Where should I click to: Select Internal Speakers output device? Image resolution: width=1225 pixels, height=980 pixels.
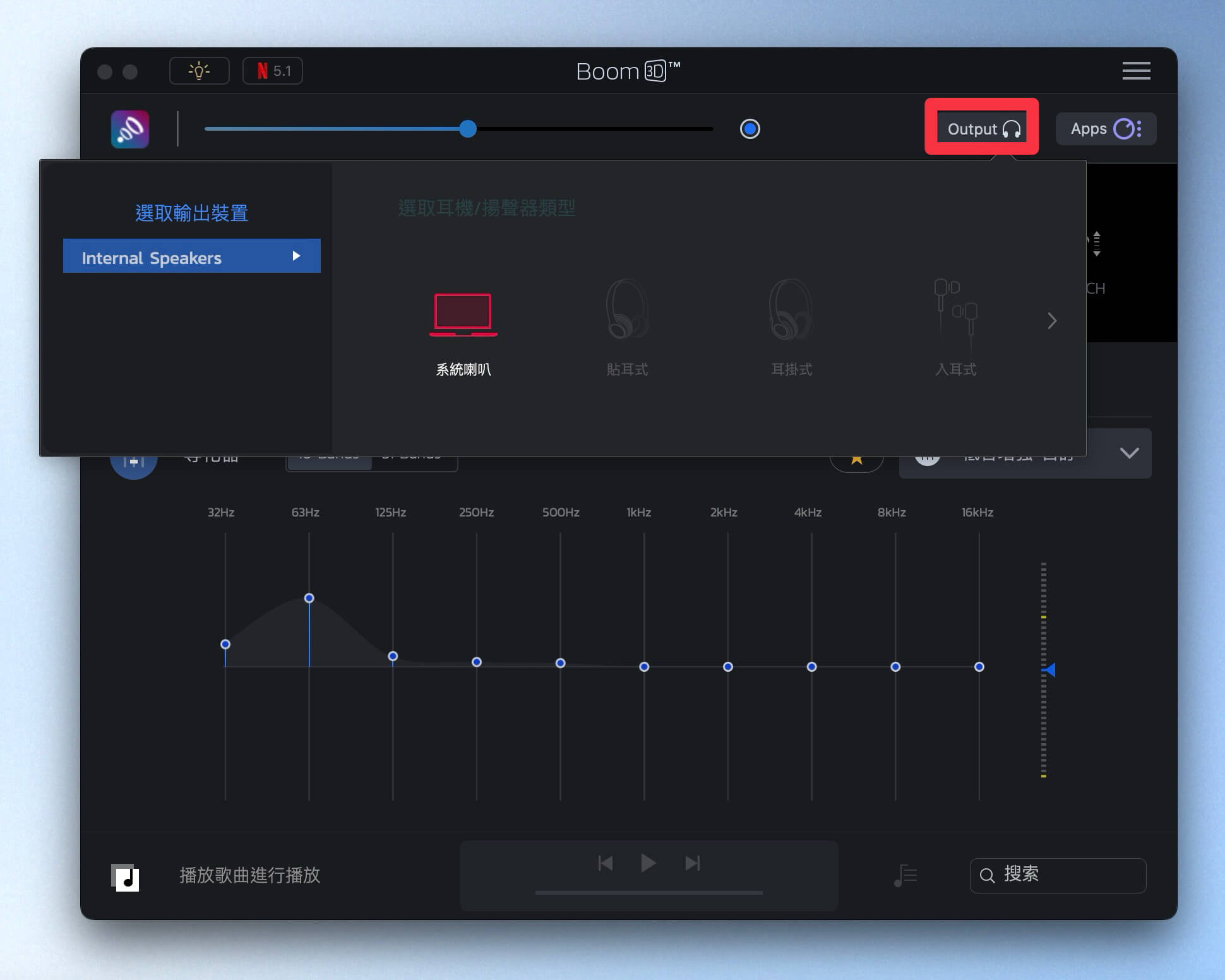click(152, 258)
